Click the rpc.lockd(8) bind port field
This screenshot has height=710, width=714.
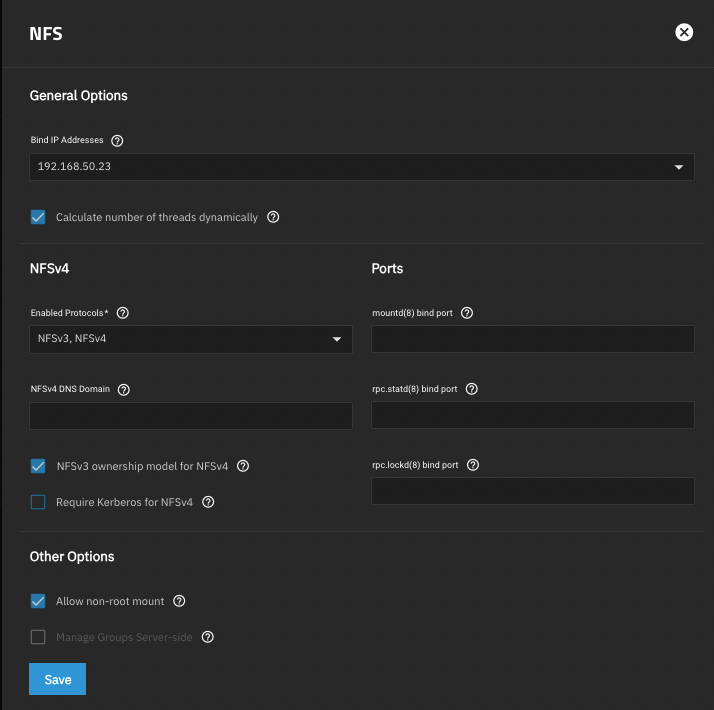tap(532, 491)
